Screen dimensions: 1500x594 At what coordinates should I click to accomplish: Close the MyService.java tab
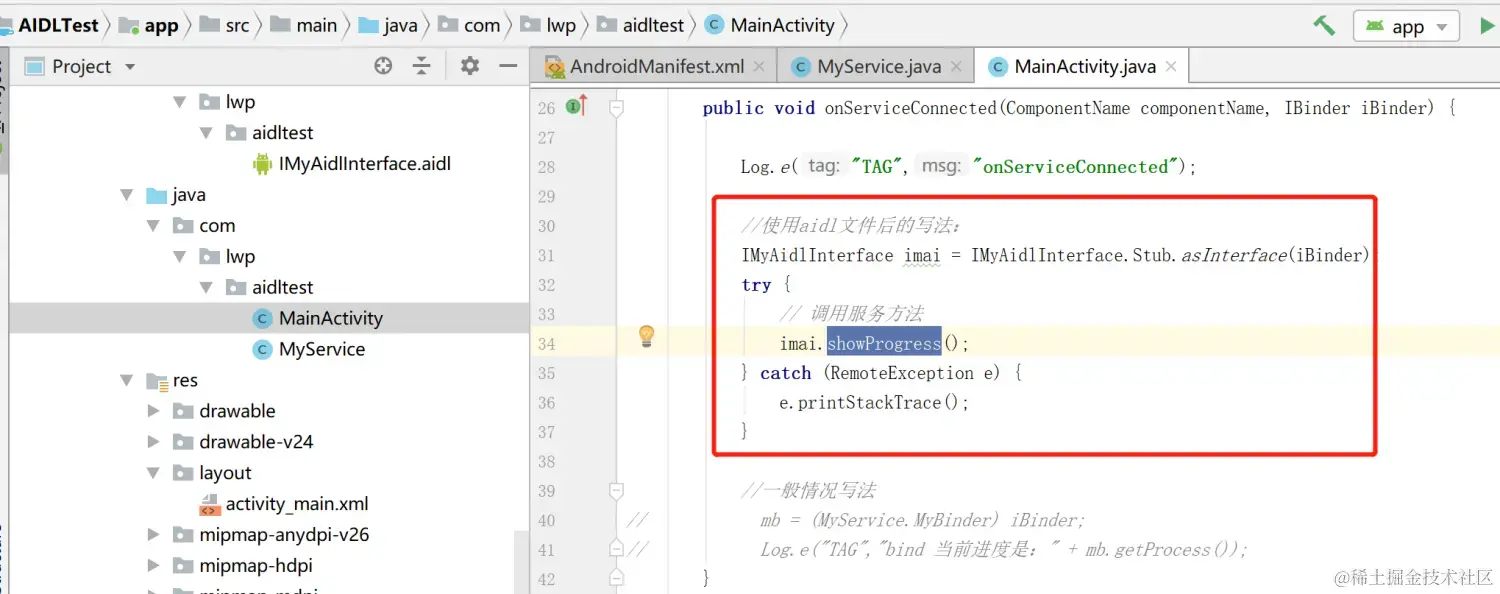click(x=957, y=67)
